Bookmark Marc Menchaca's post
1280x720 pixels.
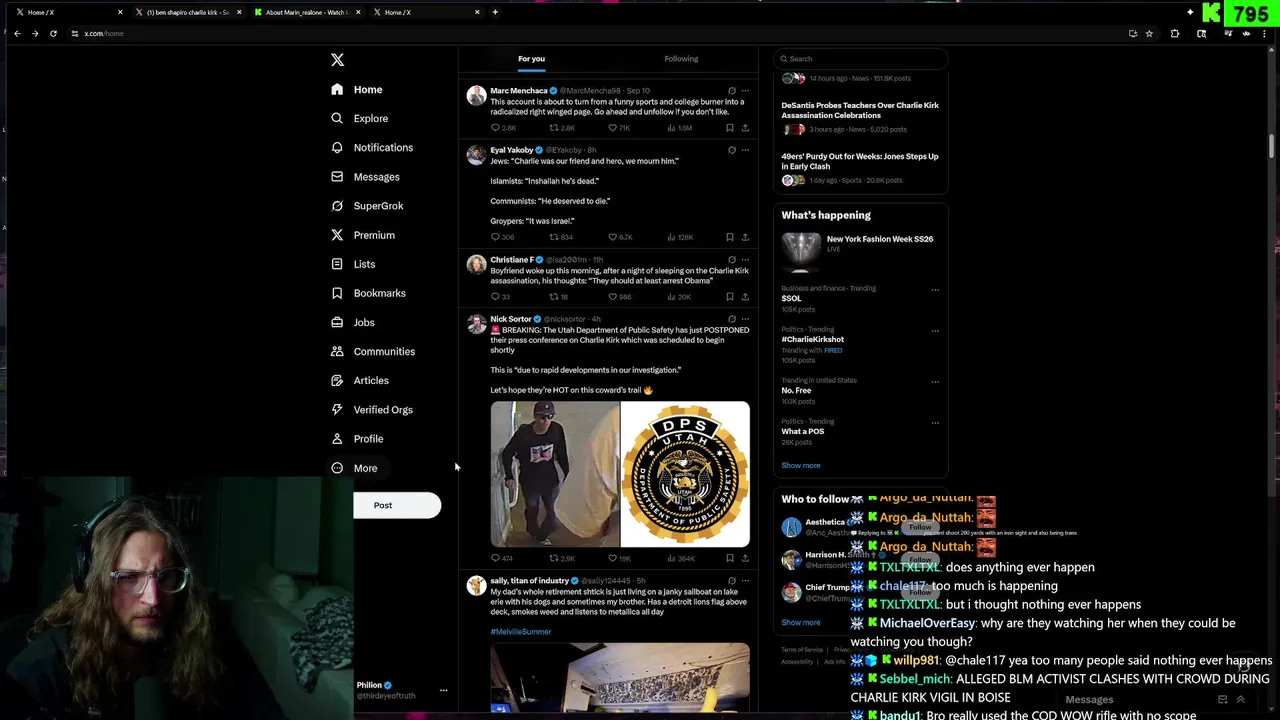730,128
